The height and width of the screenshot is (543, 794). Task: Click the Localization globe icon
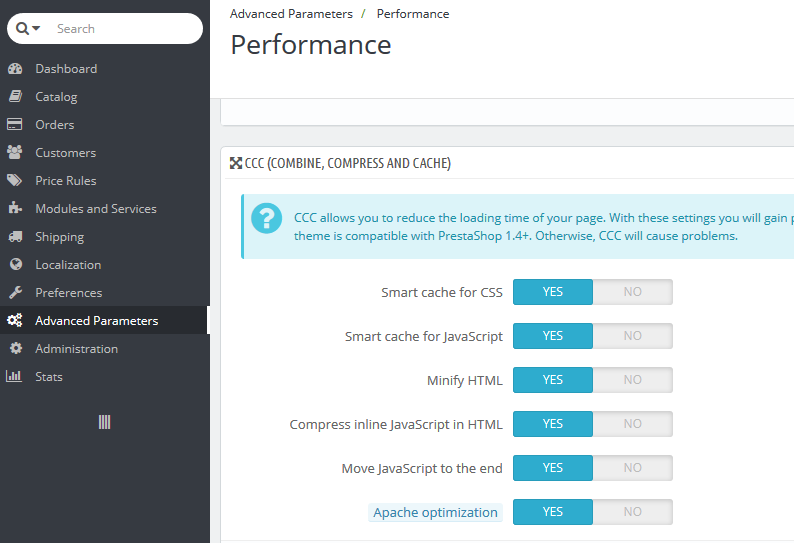(15, 265)
